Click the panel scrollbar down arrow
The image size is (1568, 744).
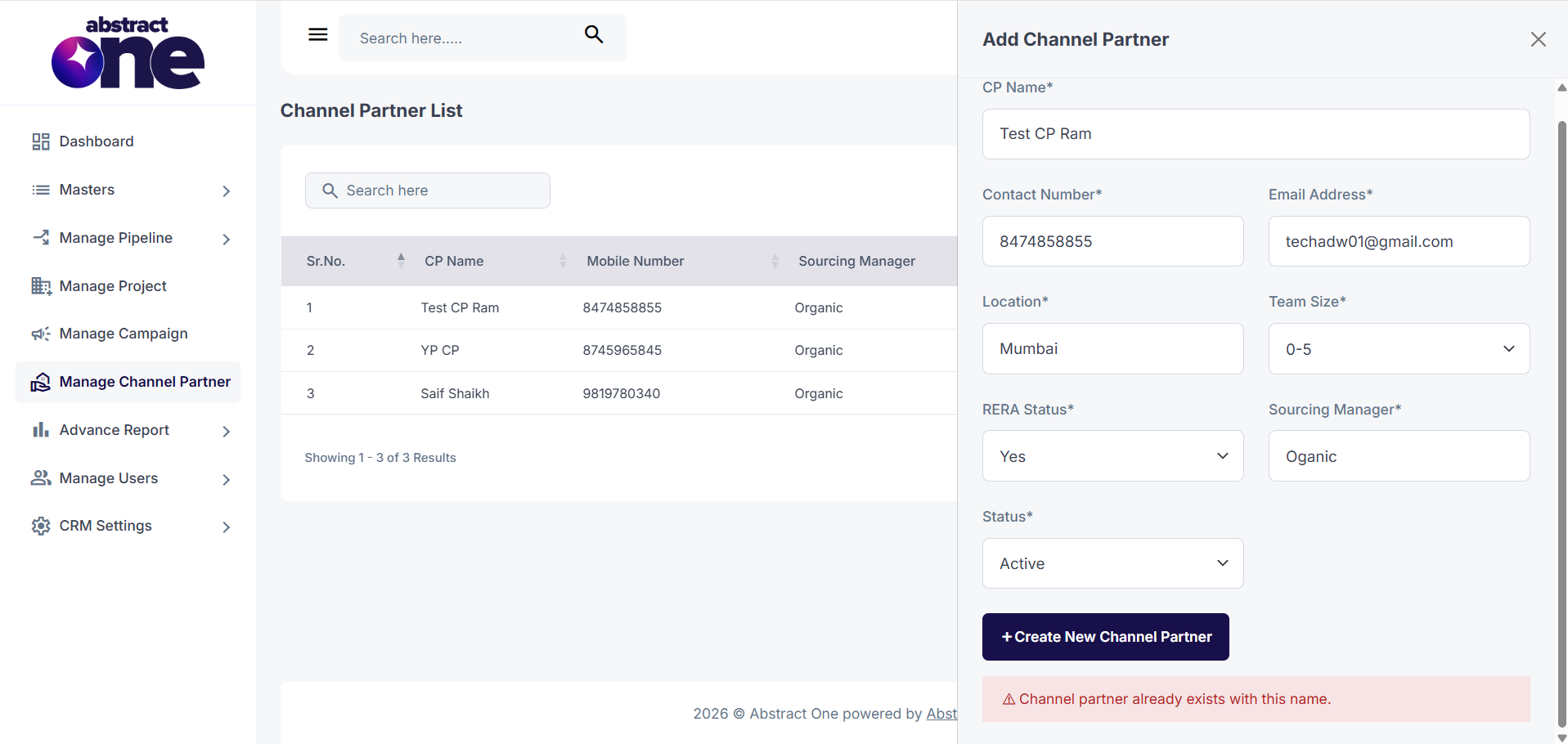[1561, 737]
